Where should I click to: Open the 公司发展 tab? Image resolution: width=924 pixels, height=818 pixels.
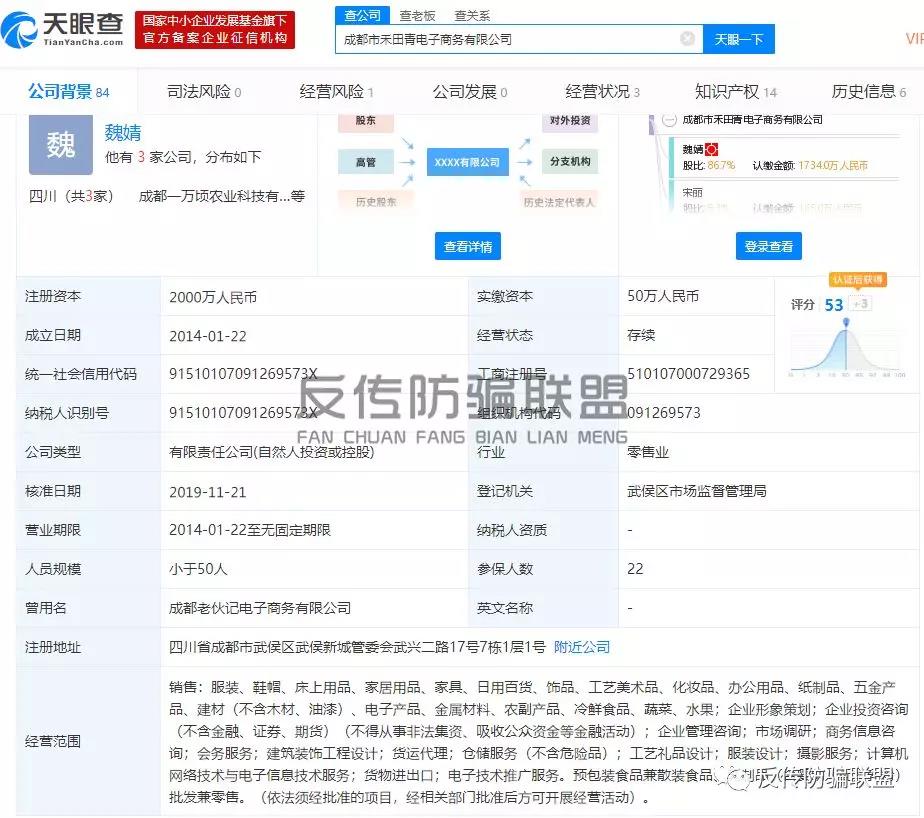tap(470, 92)
